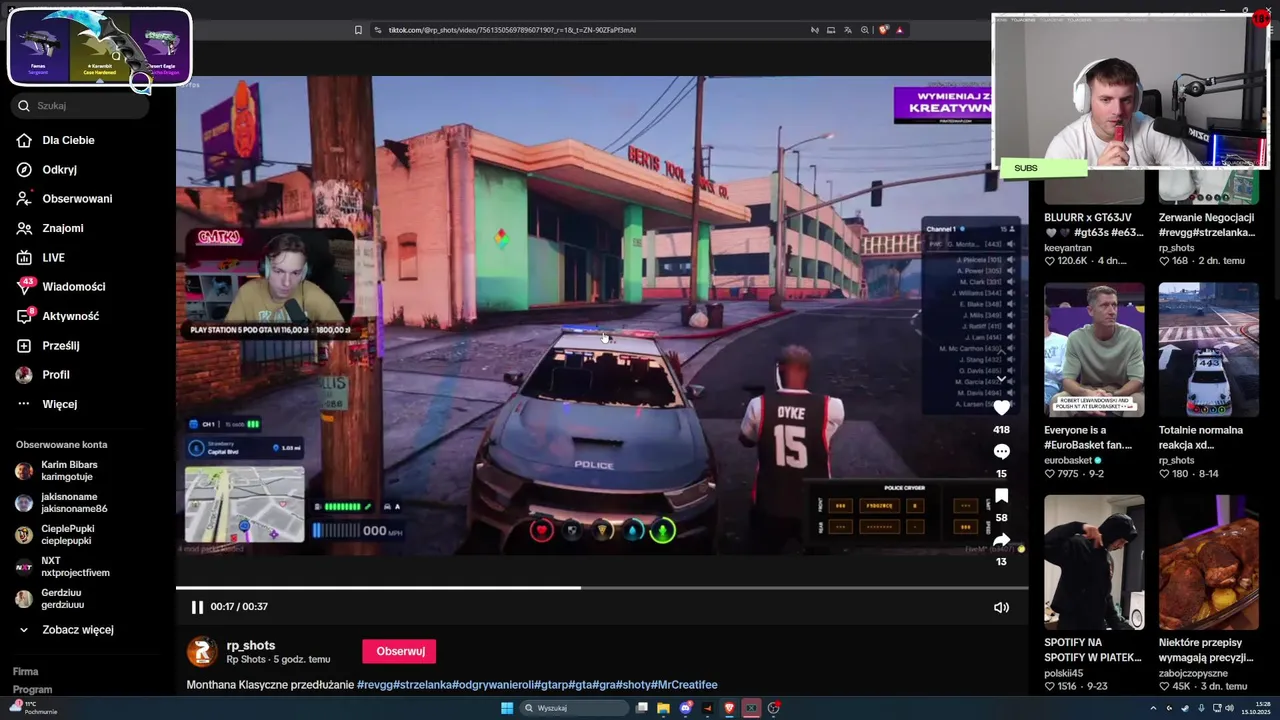Open Niektóre przepisy wymagają video thumbnail
Screen dimensions: 1280x720
[x=1208, y=562]
